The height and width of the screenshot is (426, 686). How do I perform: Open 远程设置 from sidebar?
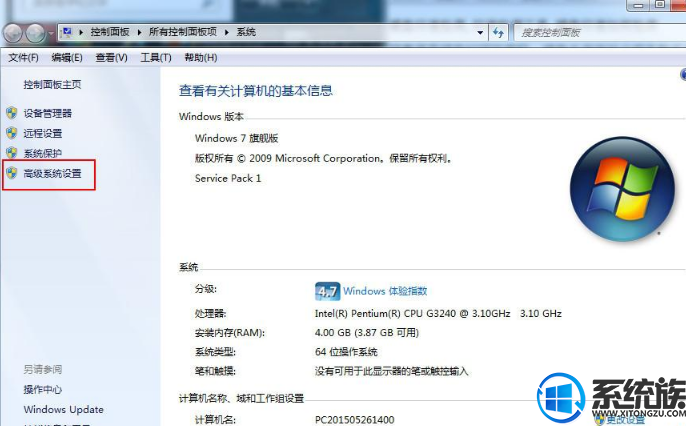(42, 133)
